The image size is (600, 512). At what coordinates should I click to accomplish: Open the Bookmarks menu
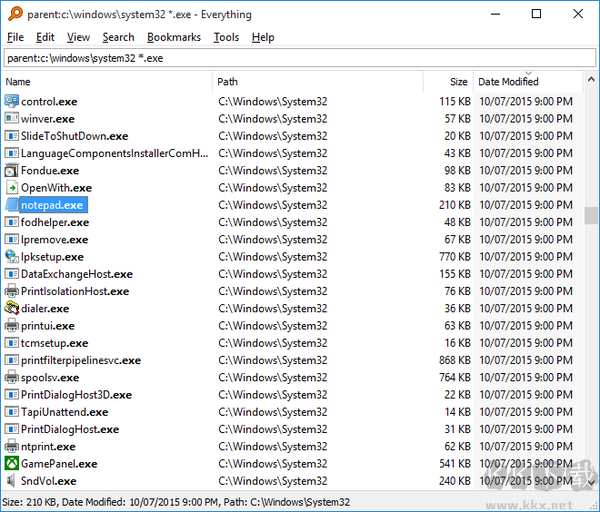tap(174, 37)
